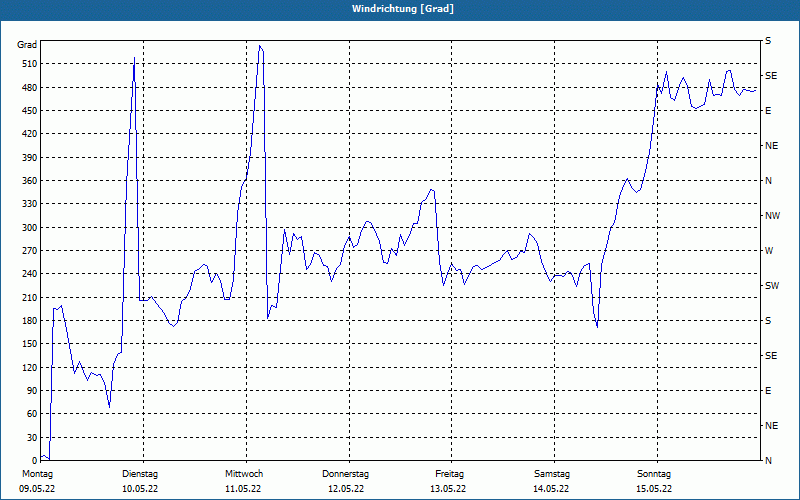
Task: Click the S compass label level with 180
Action: (x=768, y=321)
